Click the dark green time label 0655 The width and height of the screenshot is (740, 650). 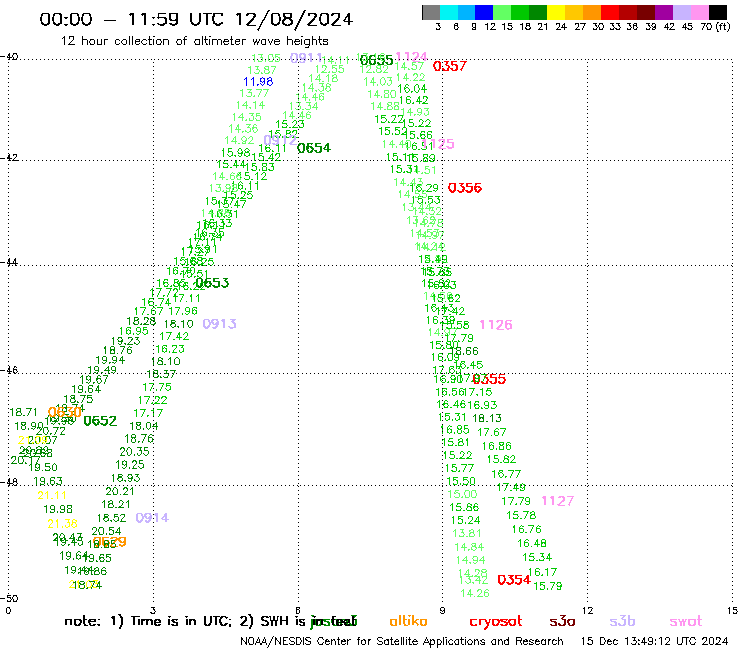click(377, 60)
